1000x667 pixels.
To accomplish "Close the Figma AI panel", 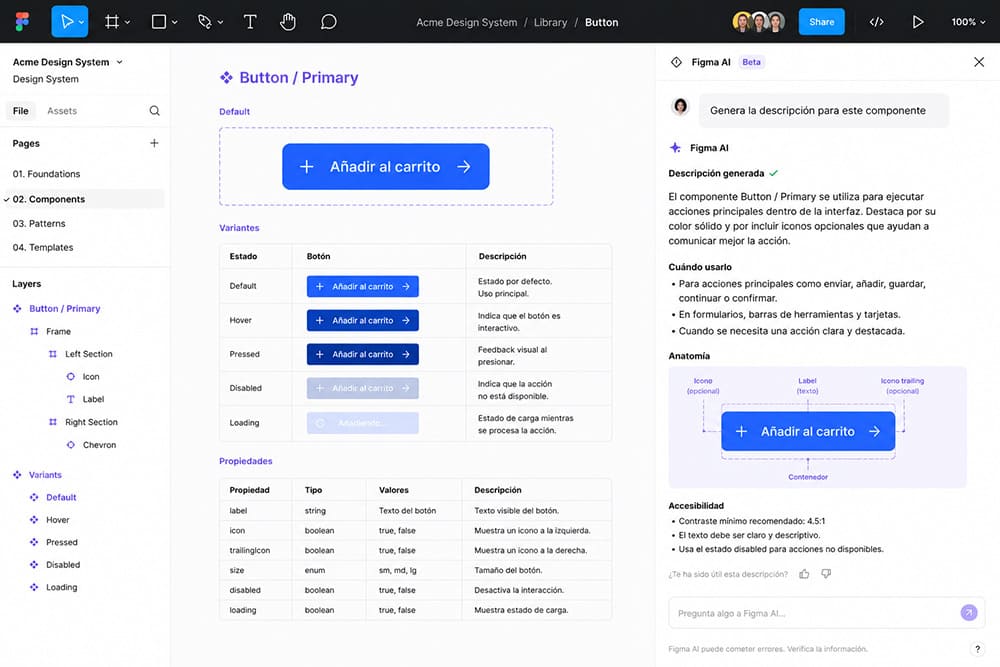I will [x=979, y=62].
